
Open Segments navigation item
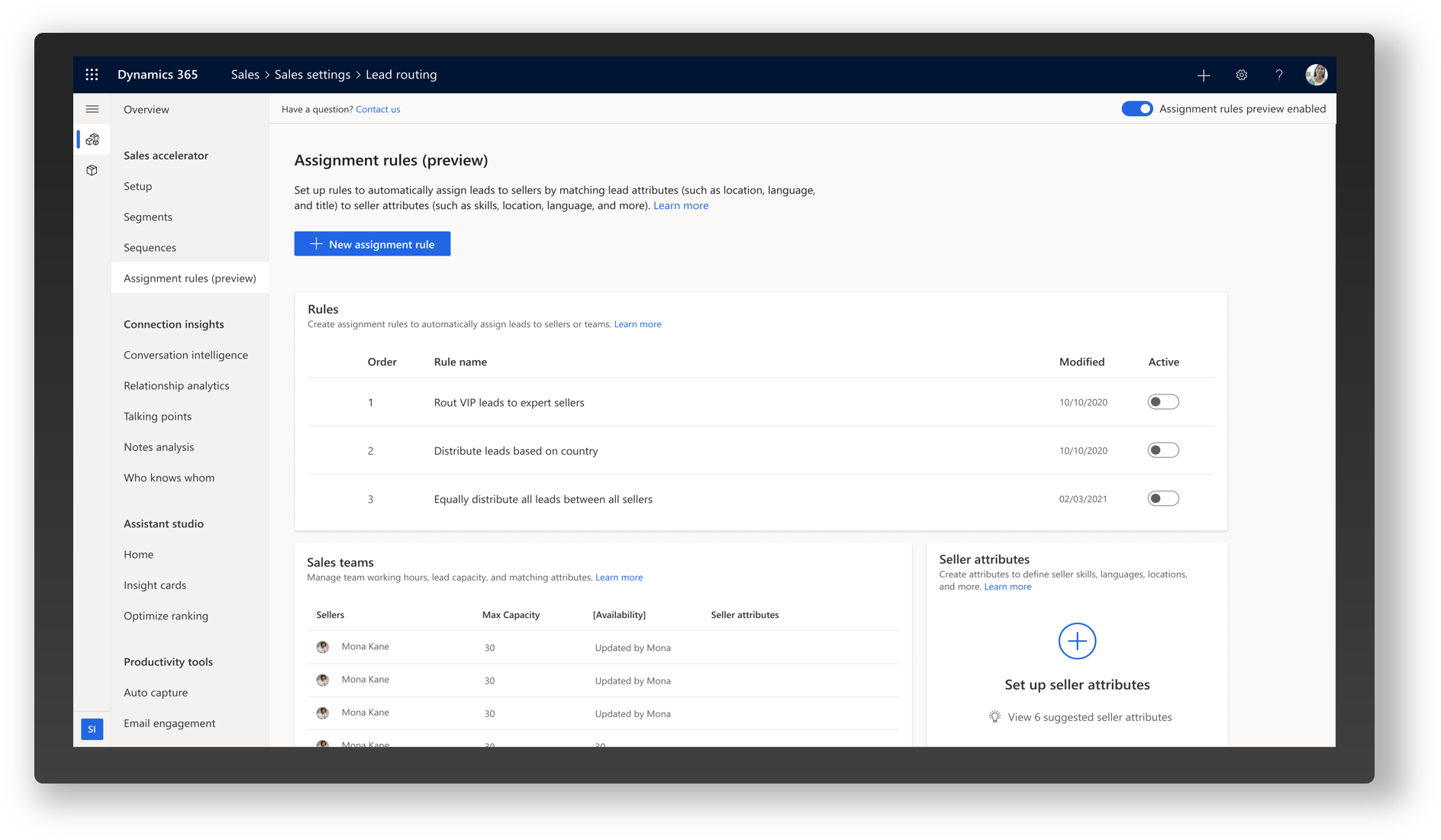point(148,217)
